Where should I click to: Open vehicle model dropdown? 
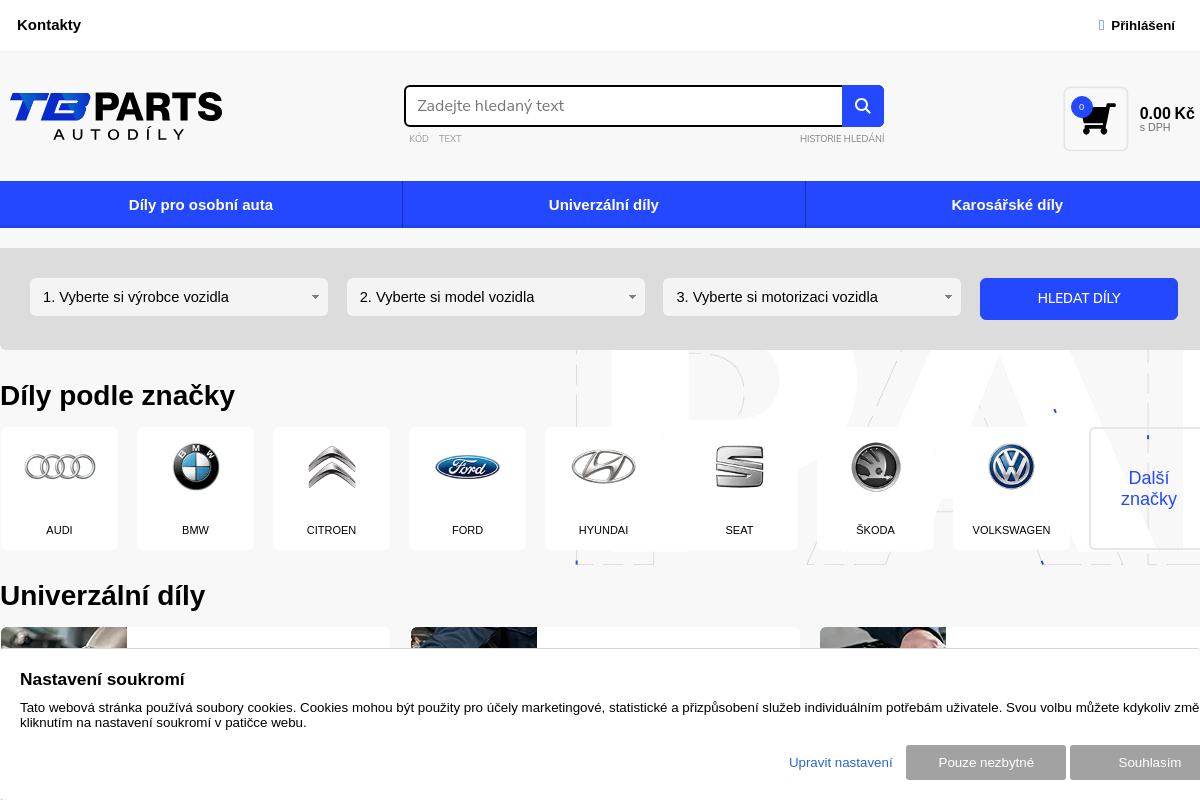pos(496,297)
